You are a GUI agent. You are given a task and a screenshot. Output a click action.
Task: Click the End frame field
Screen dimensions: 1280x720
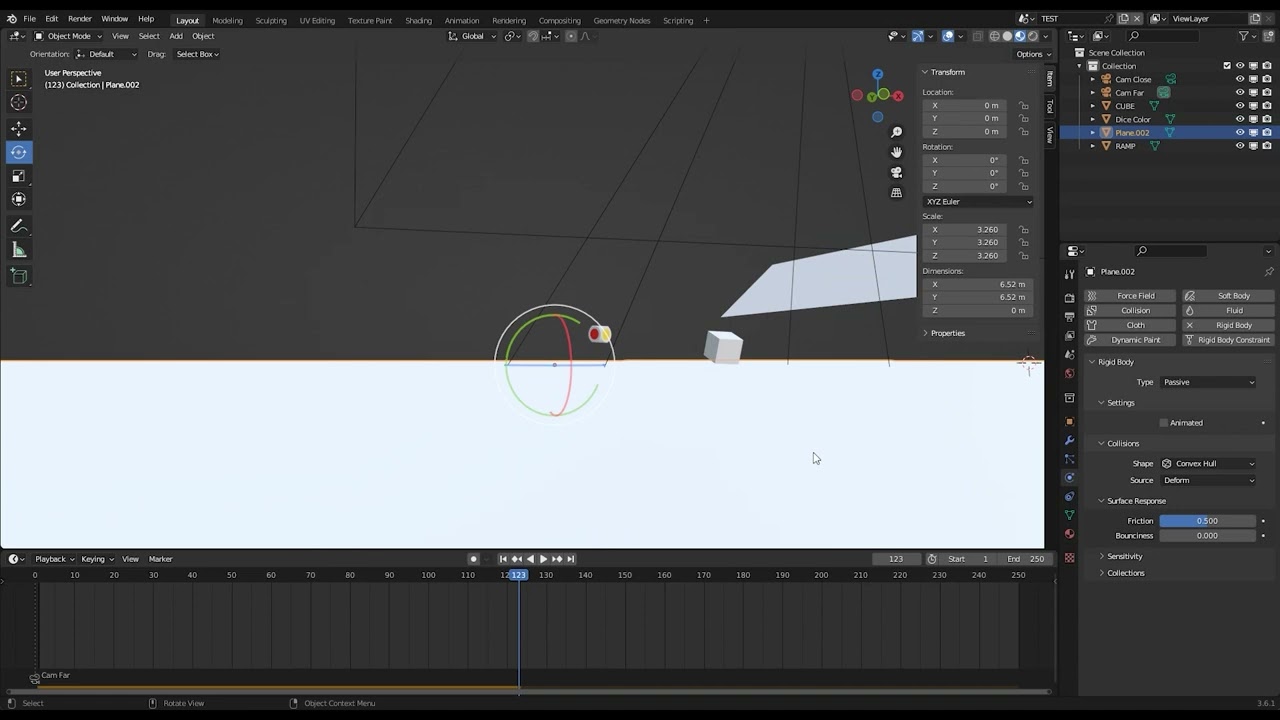tap(1025, 559)
